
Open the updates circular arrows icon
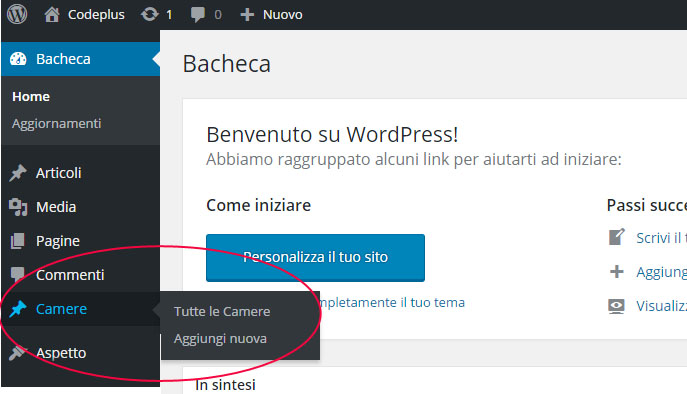(x=149, y=14)
